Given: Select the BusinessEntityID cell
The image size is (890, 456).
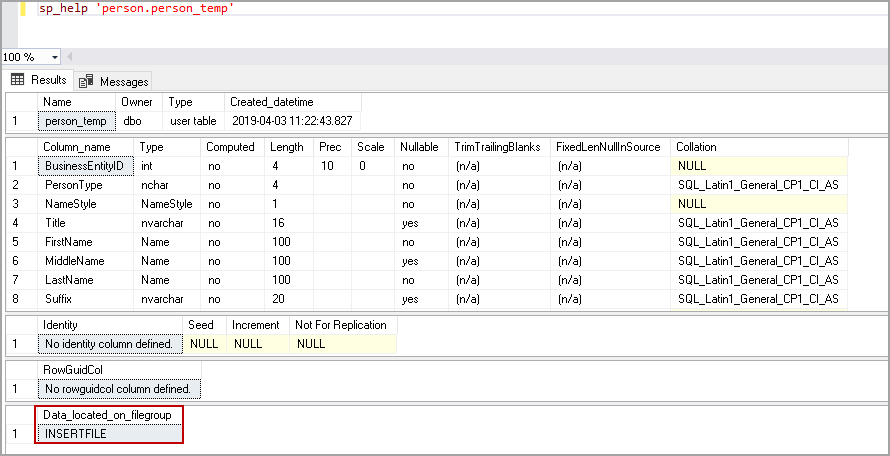Looking at the screenshot, I should pos(84,166).
